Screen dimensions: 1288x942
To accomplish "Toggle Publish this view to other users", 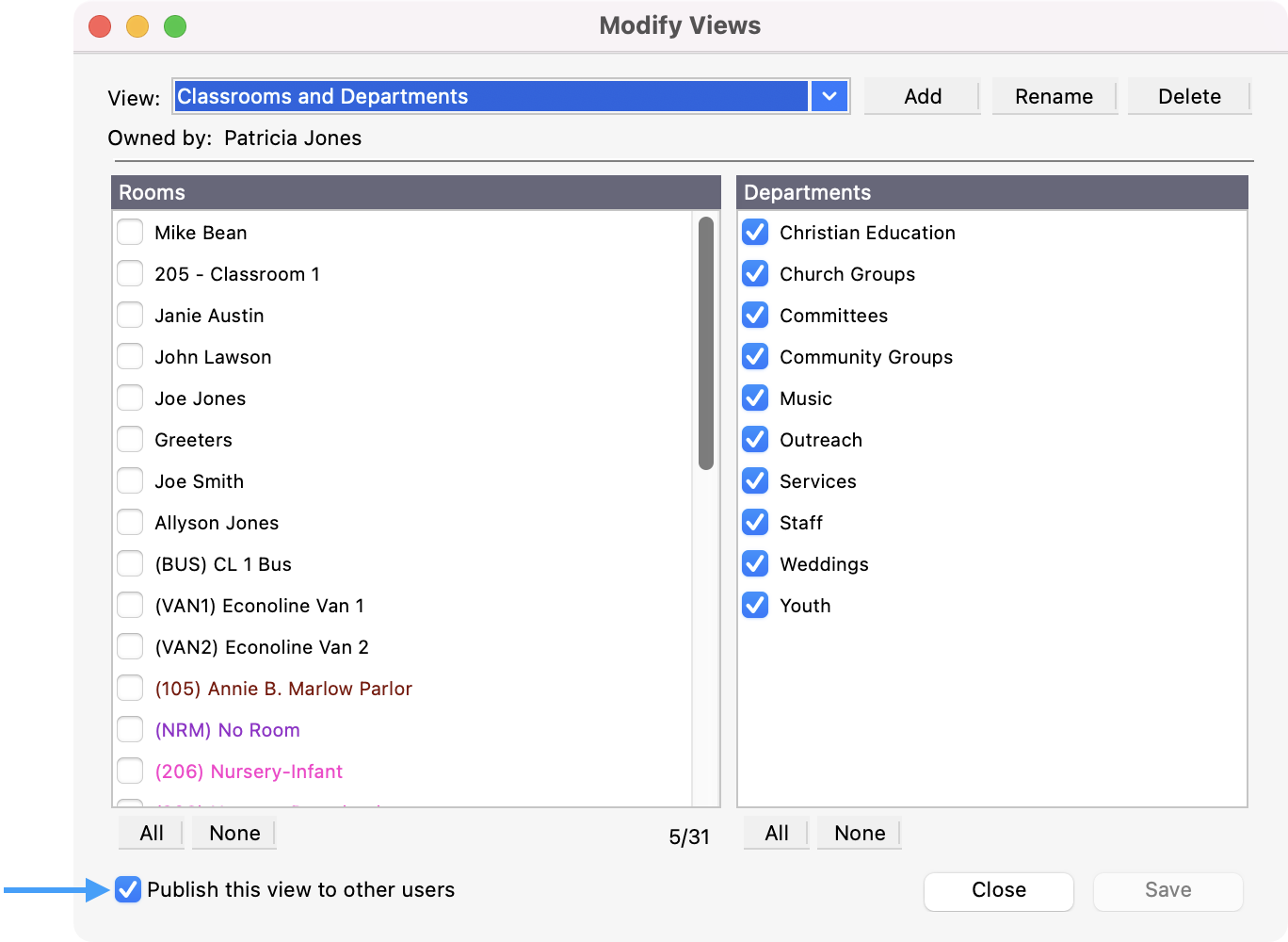I will [128, 889].
